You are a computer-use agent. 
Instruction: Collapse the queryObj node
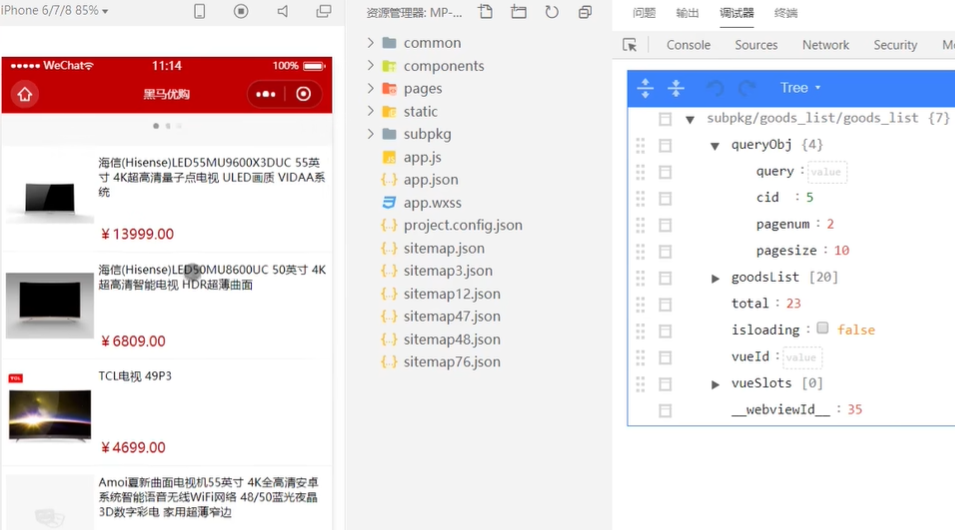tap(715, 146)
